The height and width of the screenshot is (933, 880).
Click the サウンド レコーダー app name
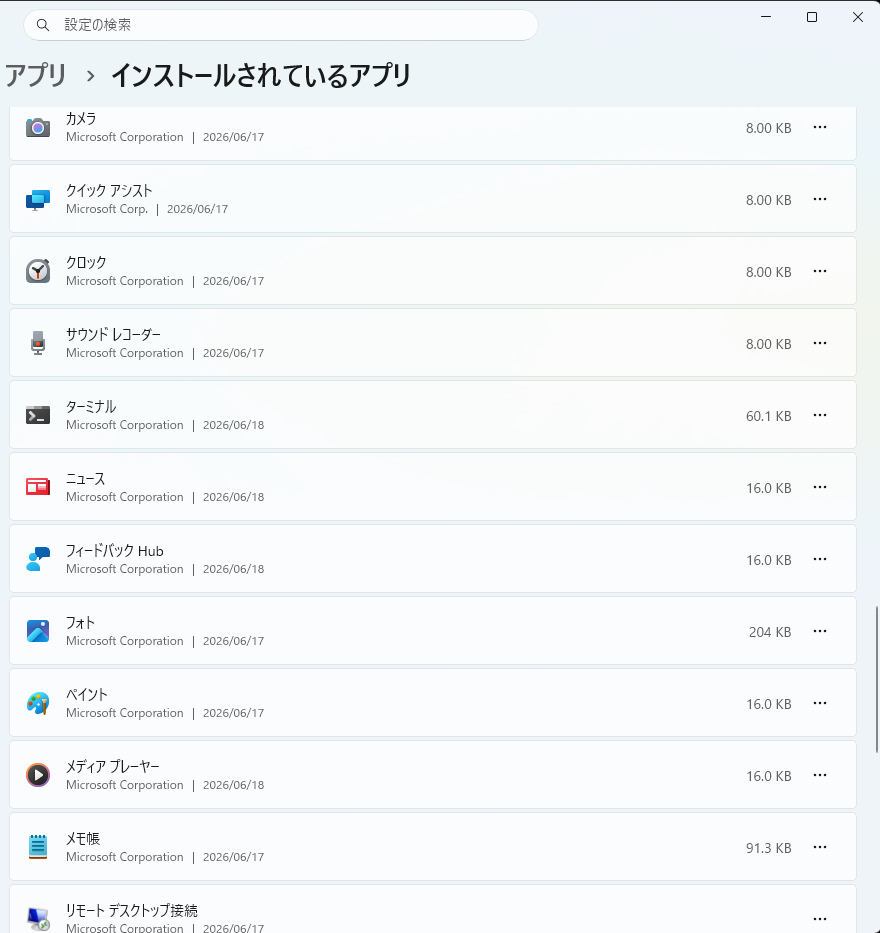click(114, 335)
